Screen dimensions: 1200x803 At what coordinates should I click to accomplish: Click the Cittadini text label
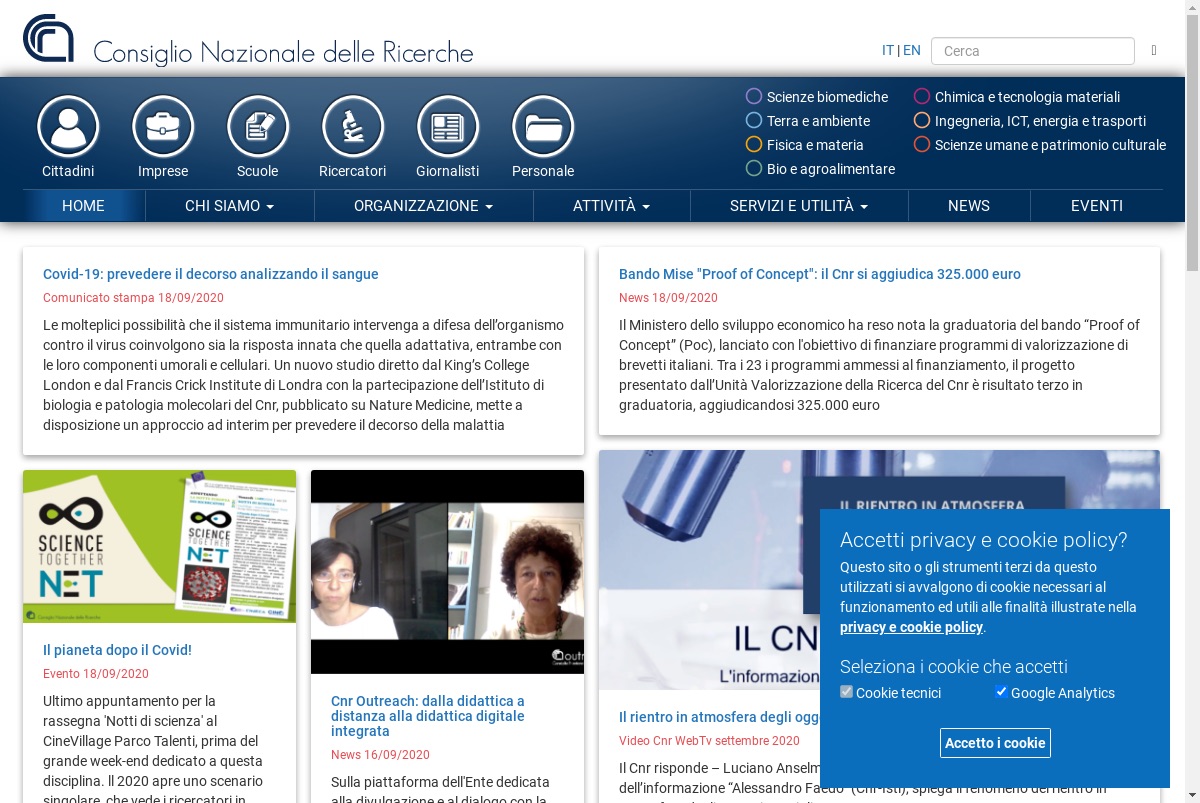click(x=68, y=171)
